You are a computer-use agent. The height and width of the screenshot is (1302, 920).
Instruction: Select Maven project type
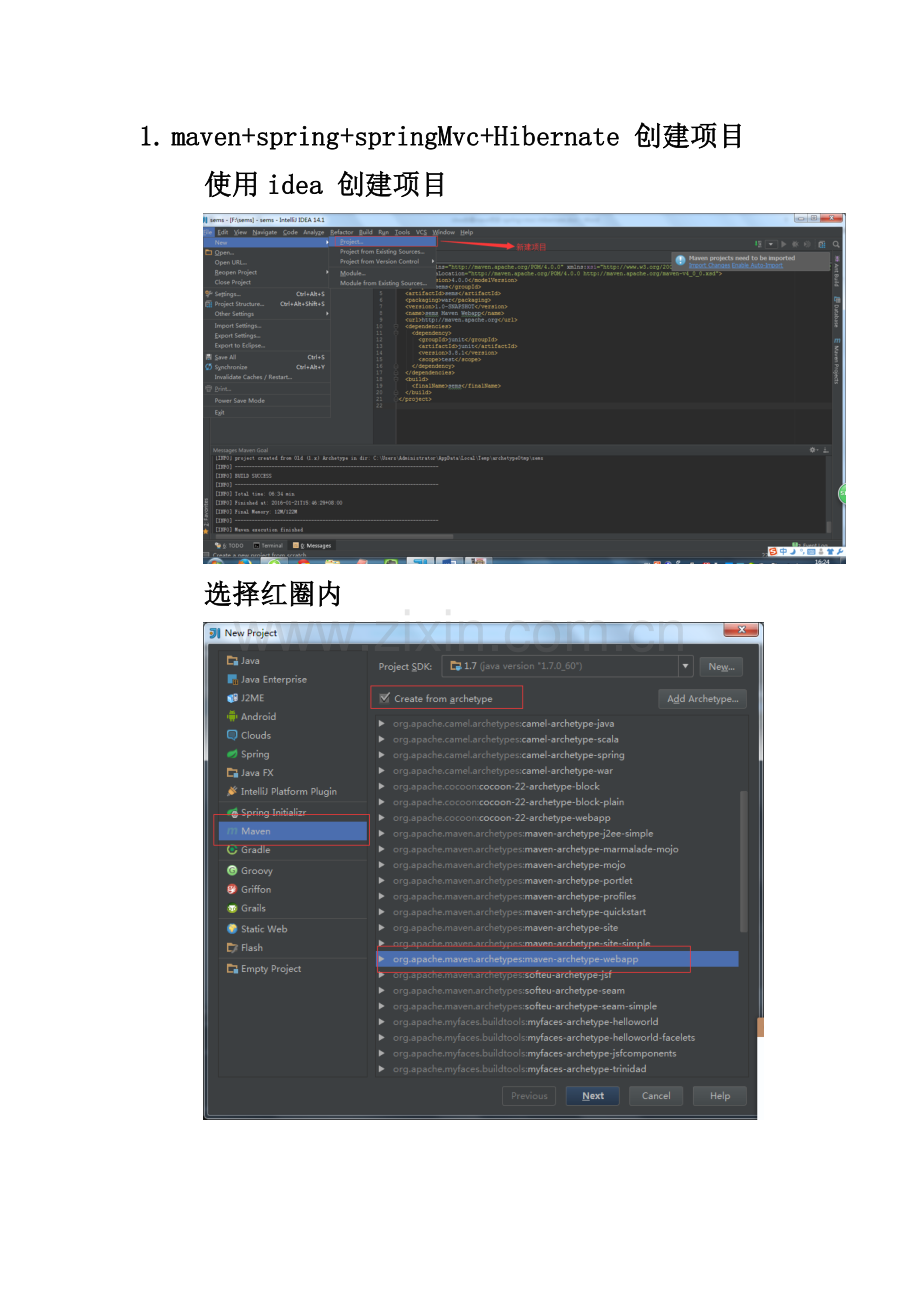[293, 831]
